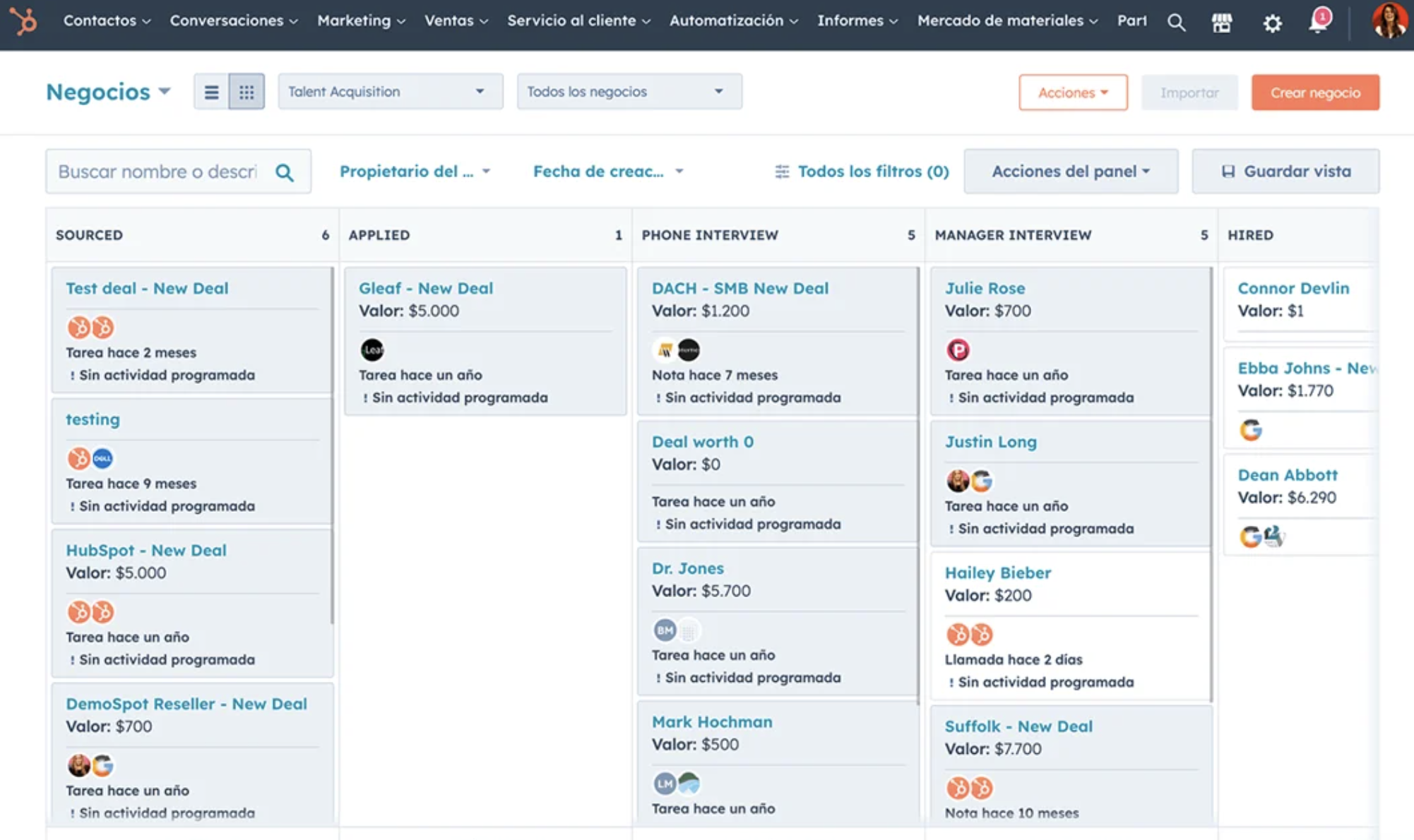Open the marketplace icon
Screen dimensions: 1414x840
point(1222,23)
